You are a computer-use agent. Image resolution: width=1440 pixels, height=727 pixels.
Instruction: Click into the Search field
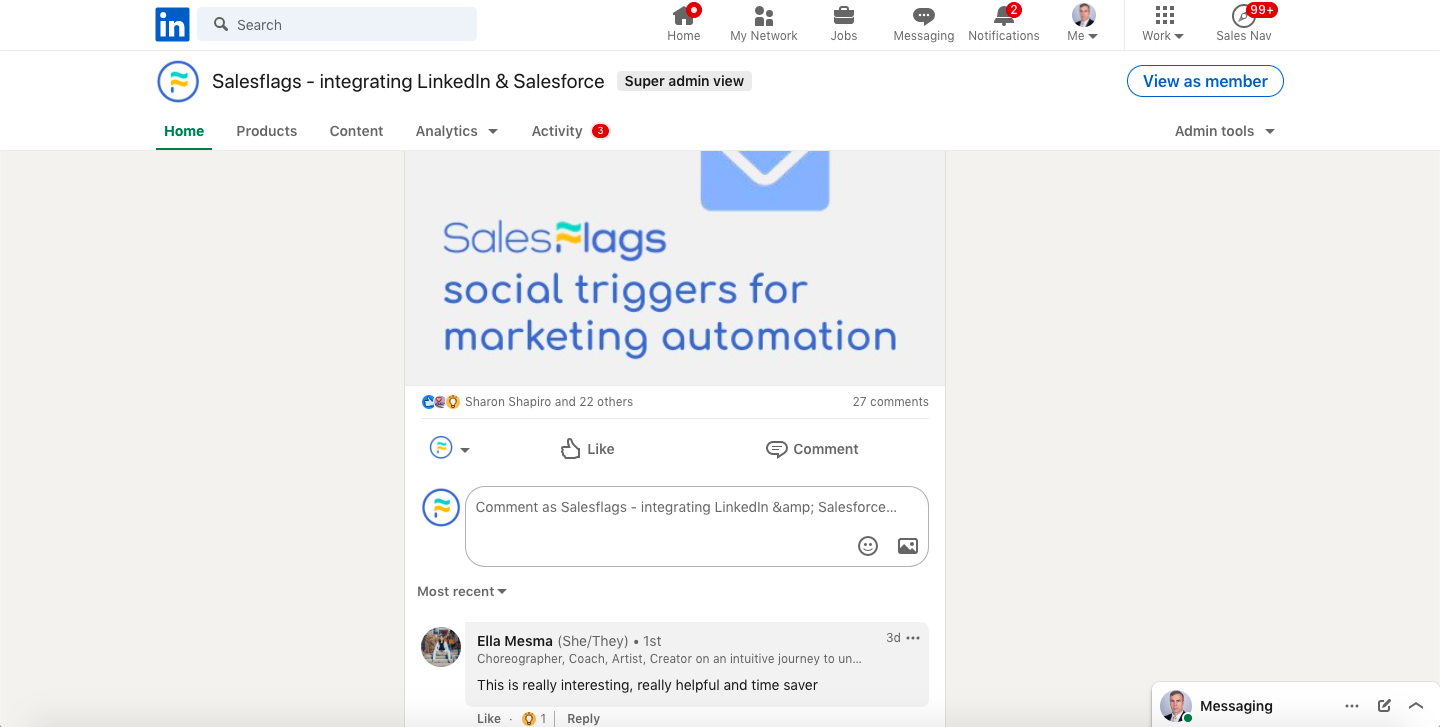pos(337,24)
